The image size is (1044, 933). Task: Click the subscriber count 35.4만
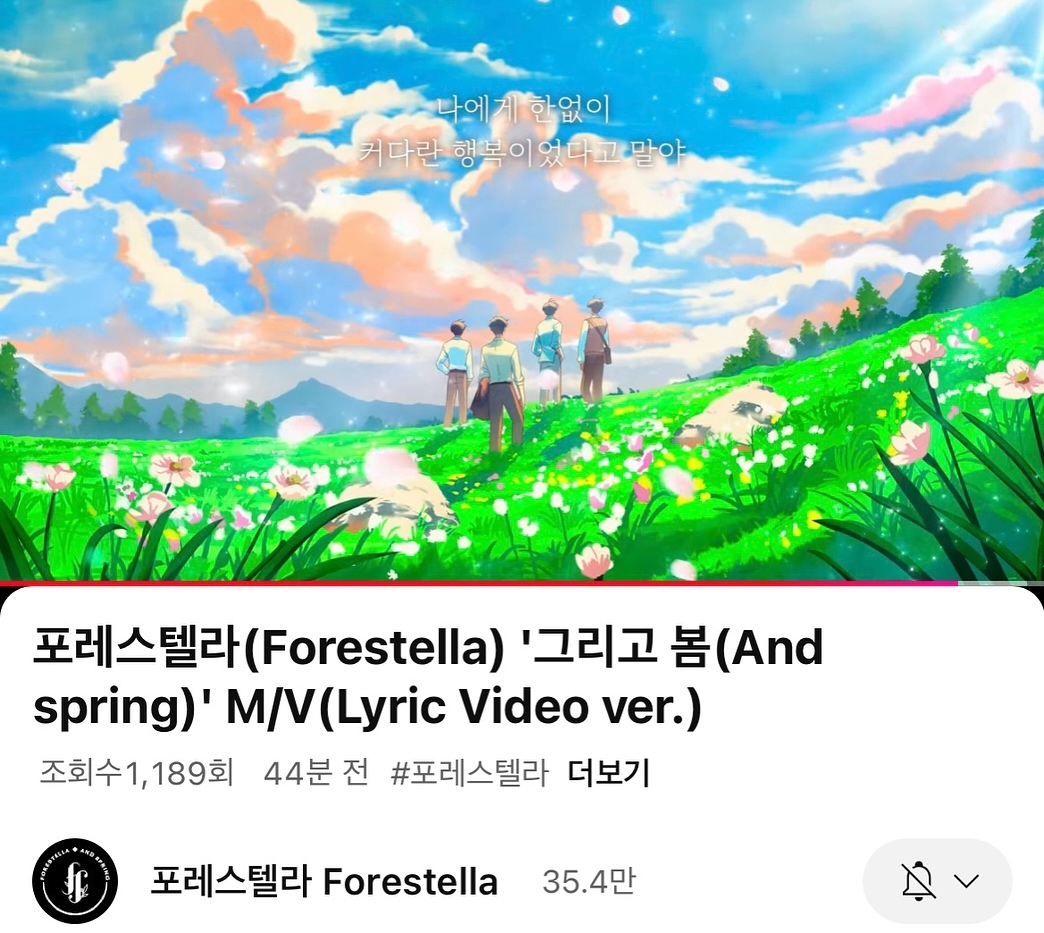coord(589,881)
